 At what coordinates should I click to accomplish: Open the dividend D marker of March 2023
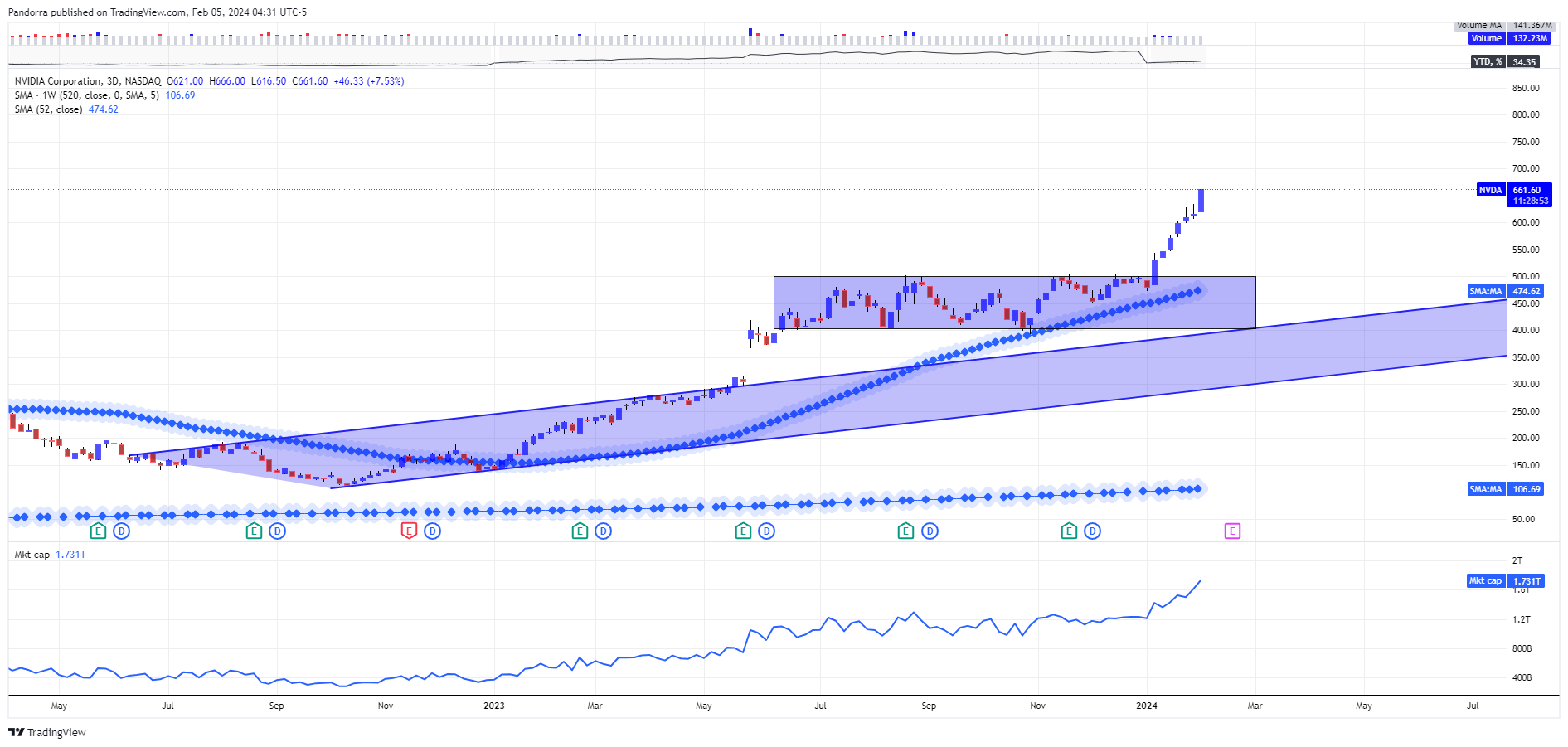pyautogui.click(x=604, y=531)
